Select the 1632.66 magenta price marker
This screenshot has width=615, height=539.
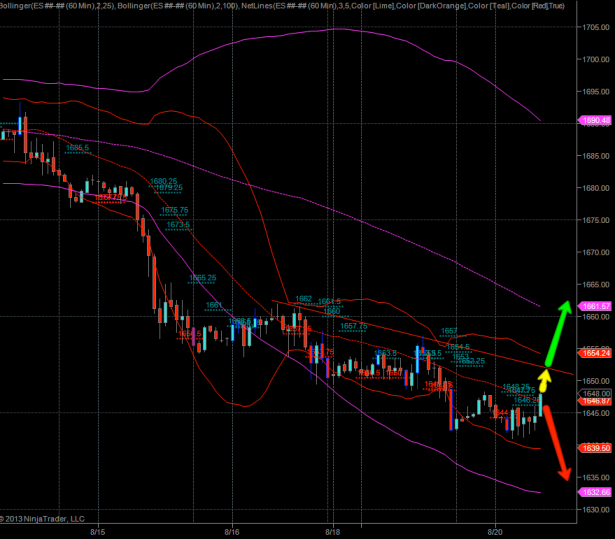tap(596, 492)
